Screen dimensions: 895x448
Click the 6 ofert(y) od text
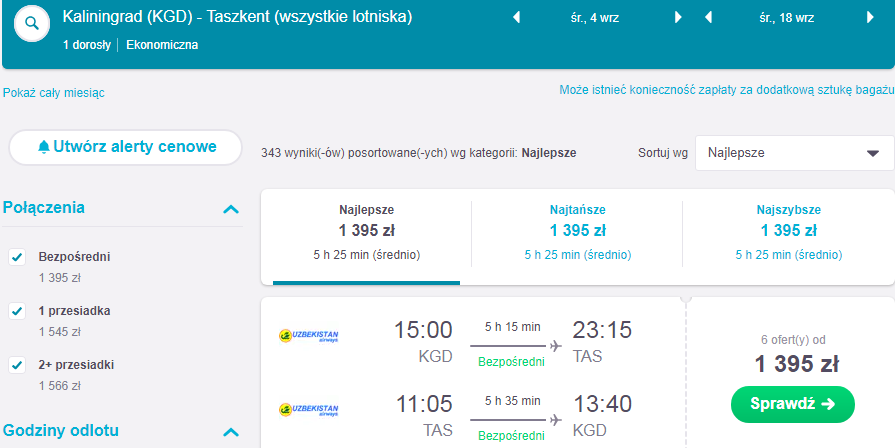click(793, 340)
